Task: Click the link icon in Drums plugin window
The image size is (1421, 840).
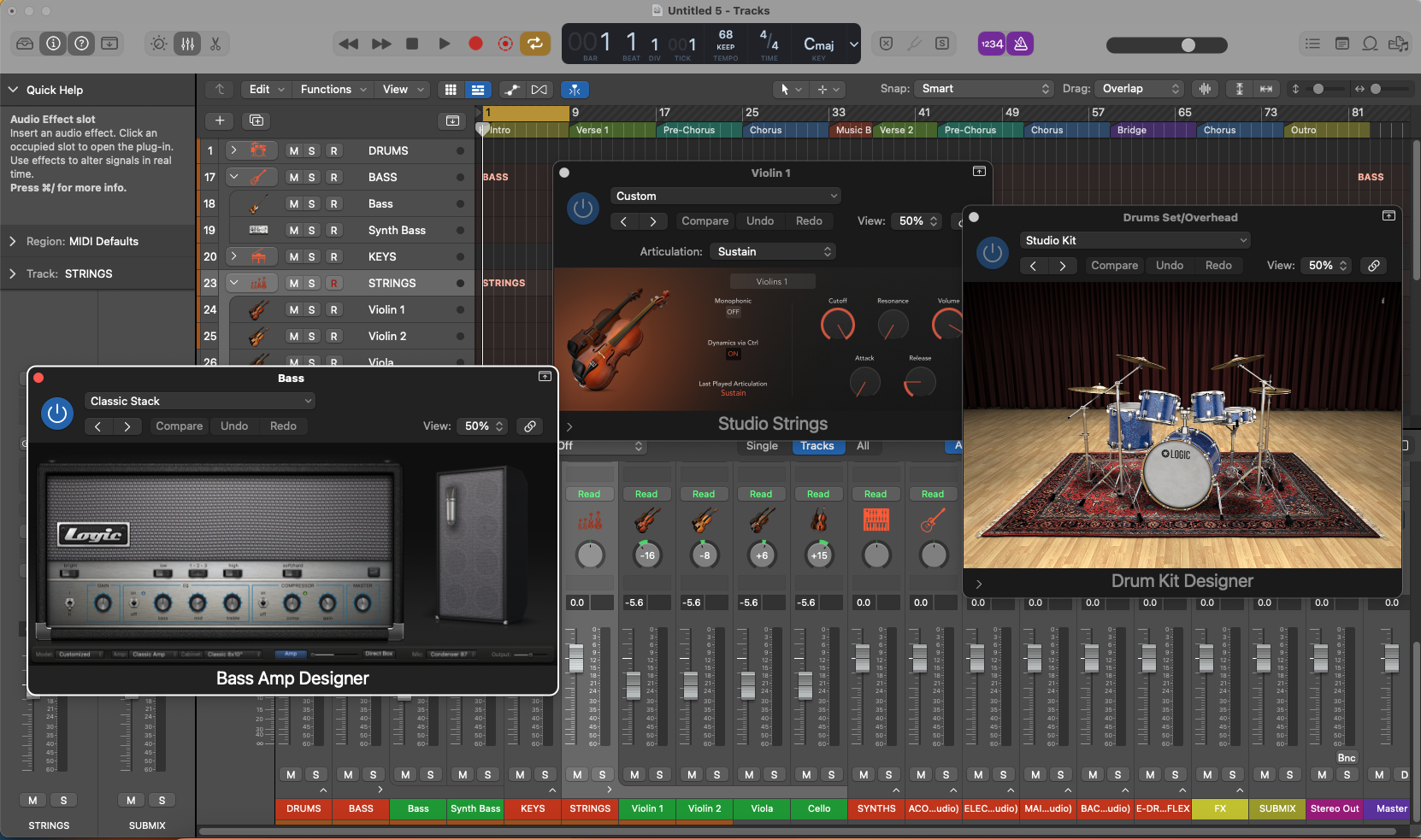Action: 1374,266
